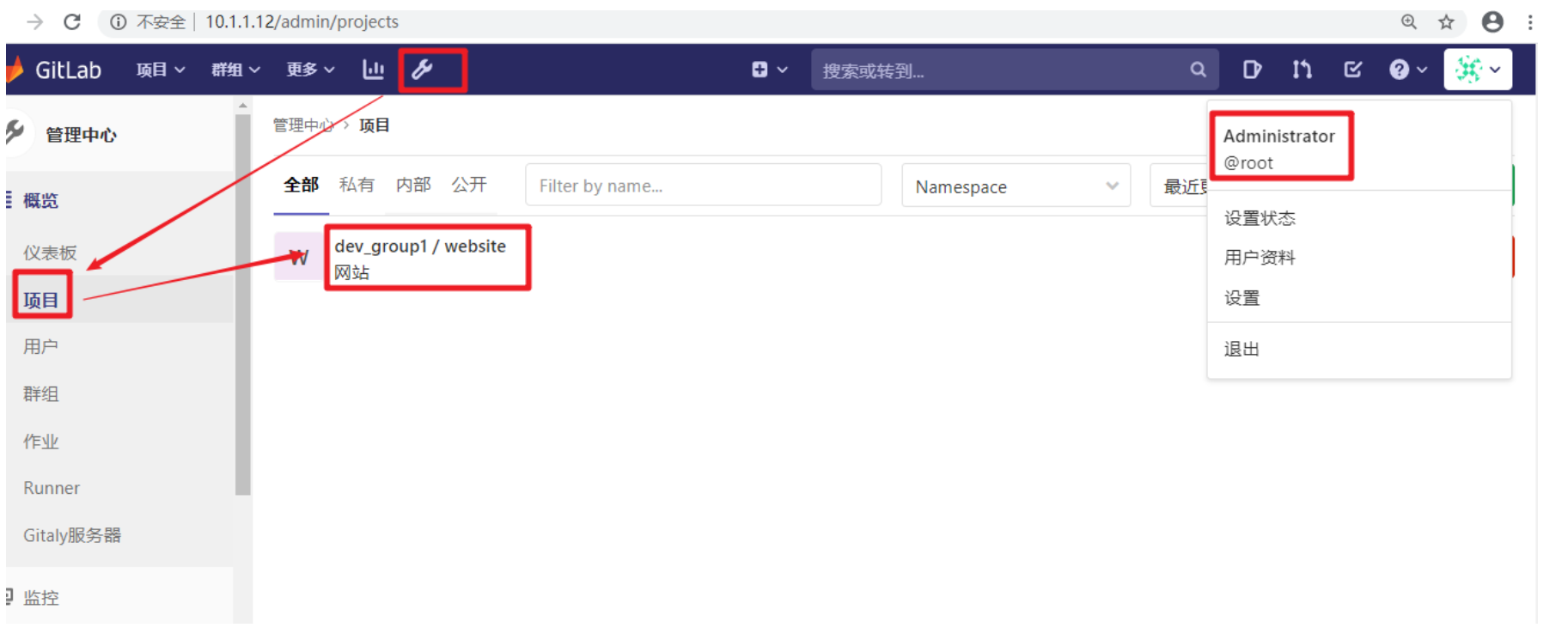Open browser zoom magnifier icon
This screenshot has width=1568, height=640.
pyautogui.click(x=1409, y=21)
